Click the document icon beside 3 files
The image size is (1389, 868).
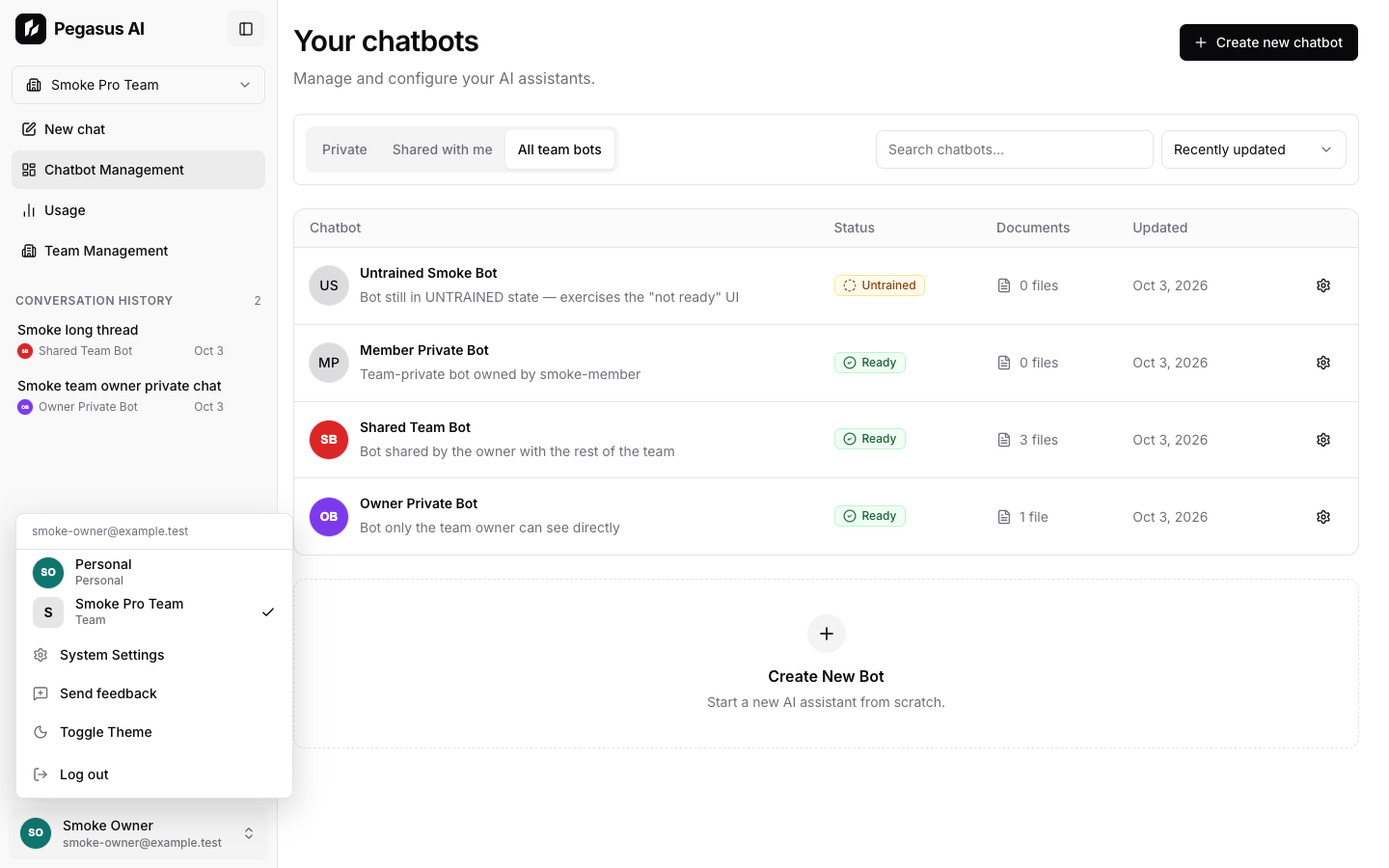click(x=1004, y=440)
